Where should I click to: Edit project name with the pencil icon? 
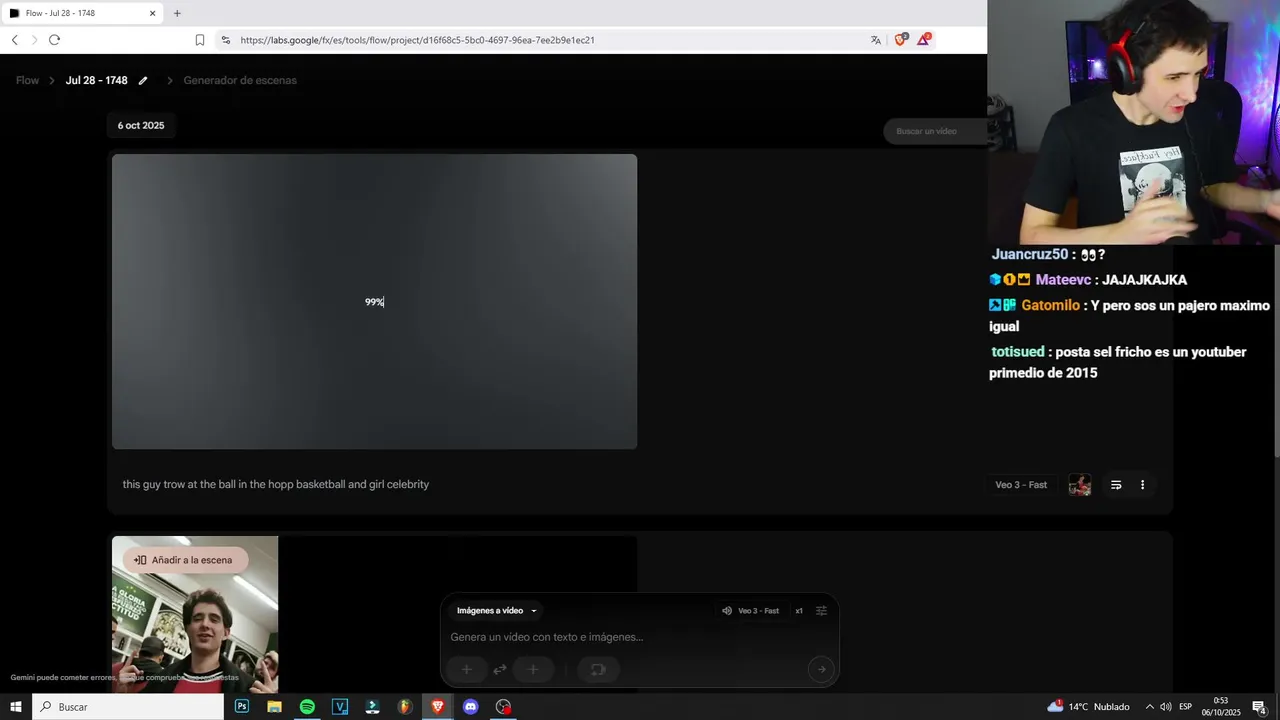point(143,80)
